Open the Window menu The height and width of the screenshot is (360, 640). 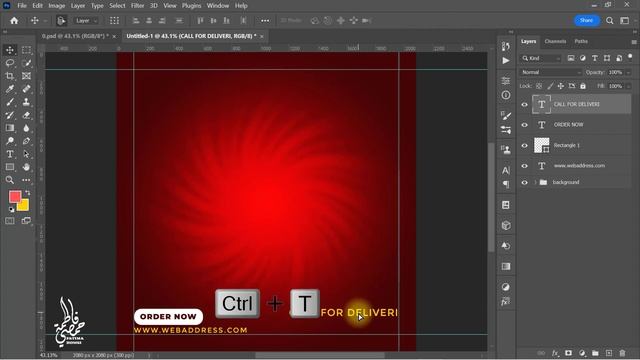[218, 6]
